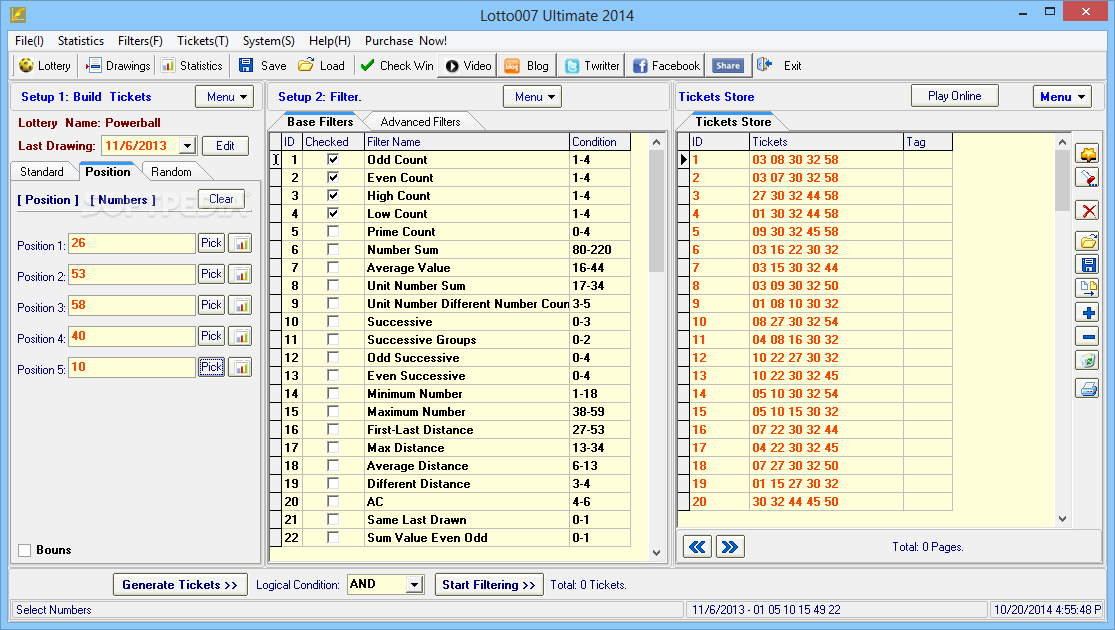Uncheck the High Count filter
This screenshot has height=630, width=1115.
(333, 196)
